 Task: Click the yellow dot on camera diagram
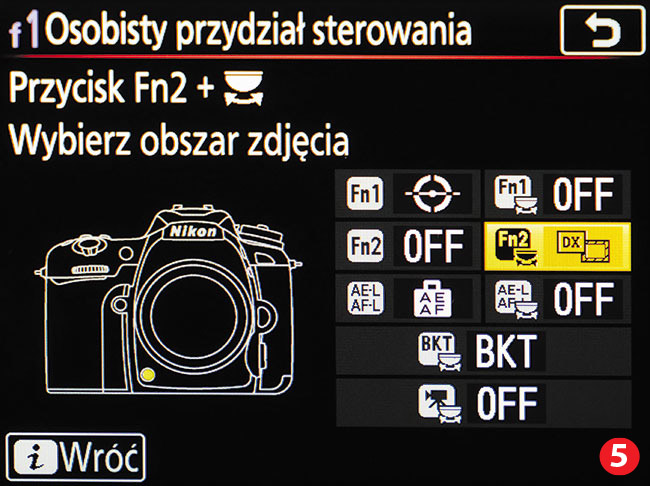(147, 375)
